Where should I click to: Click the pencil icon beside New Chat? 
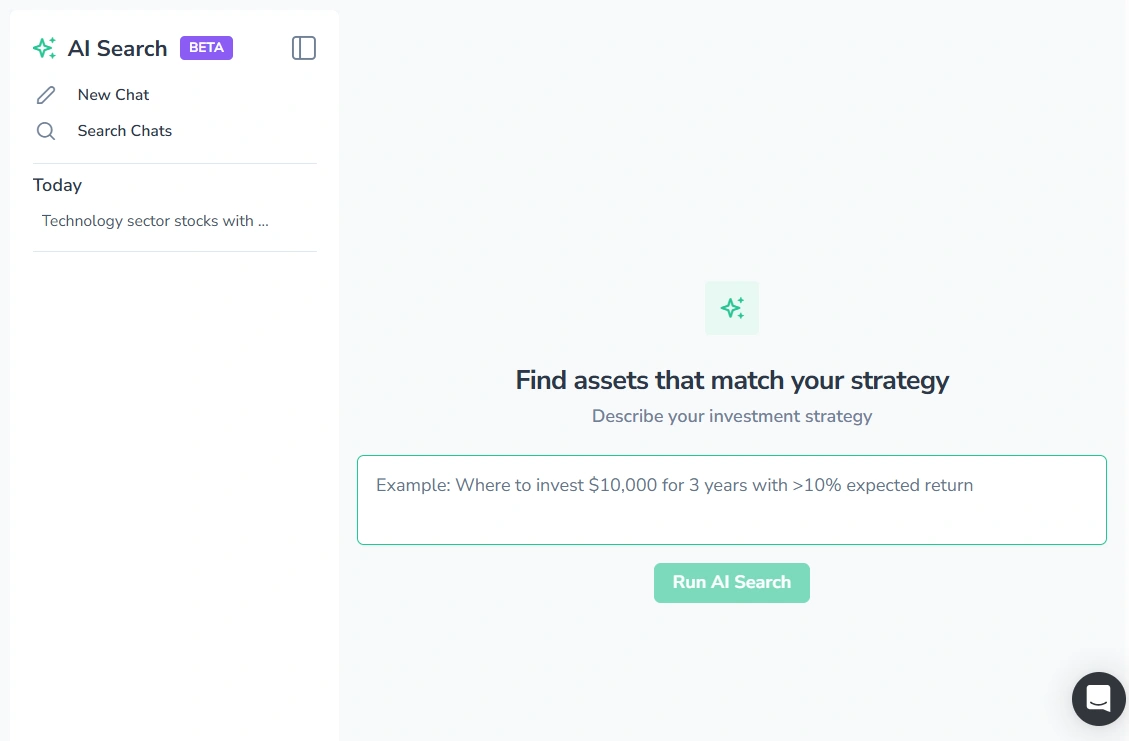46,94
